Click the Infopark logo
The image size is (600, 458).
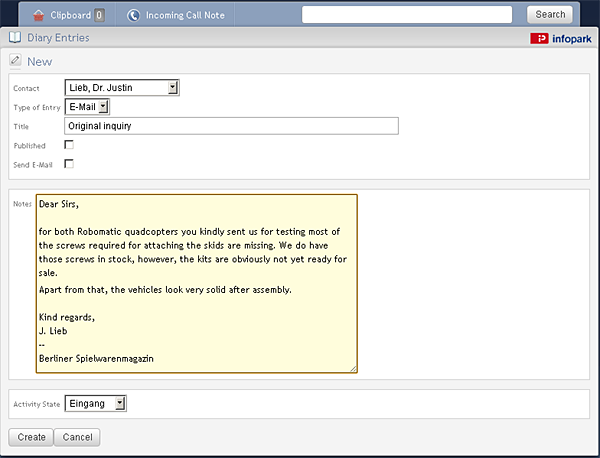pos(561,38)
